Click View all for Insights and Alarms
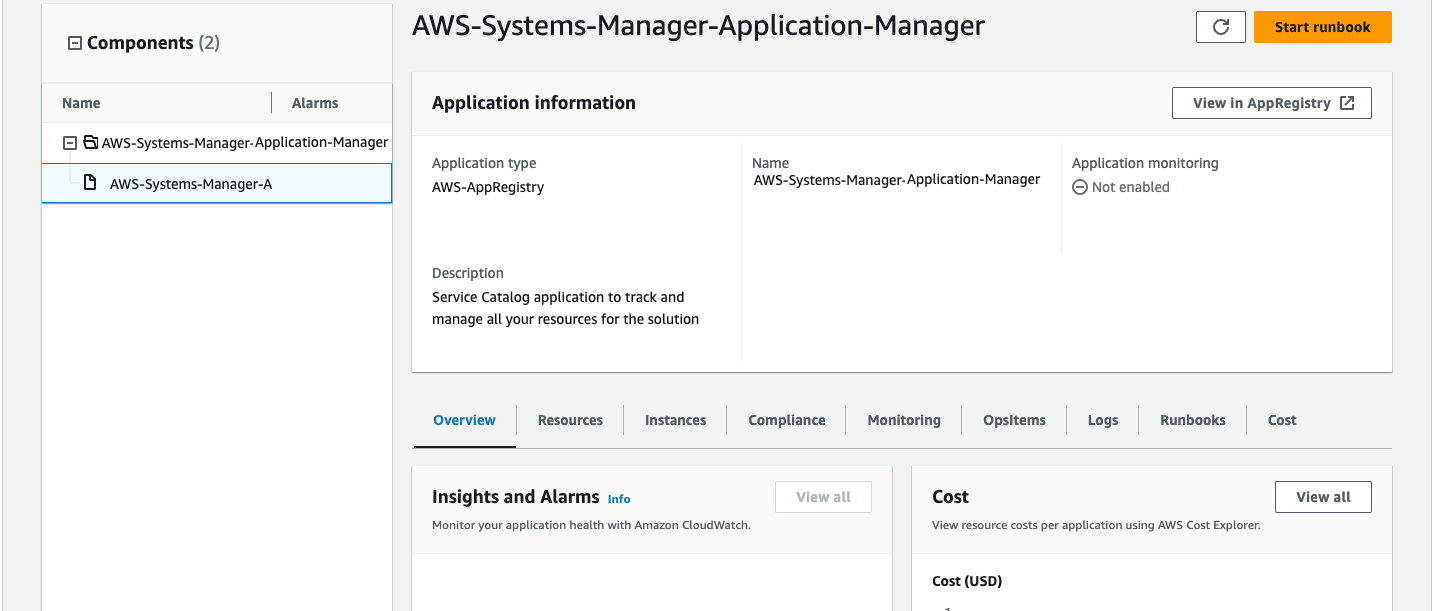The image size is (1433, 611). (x=823, y=496)
